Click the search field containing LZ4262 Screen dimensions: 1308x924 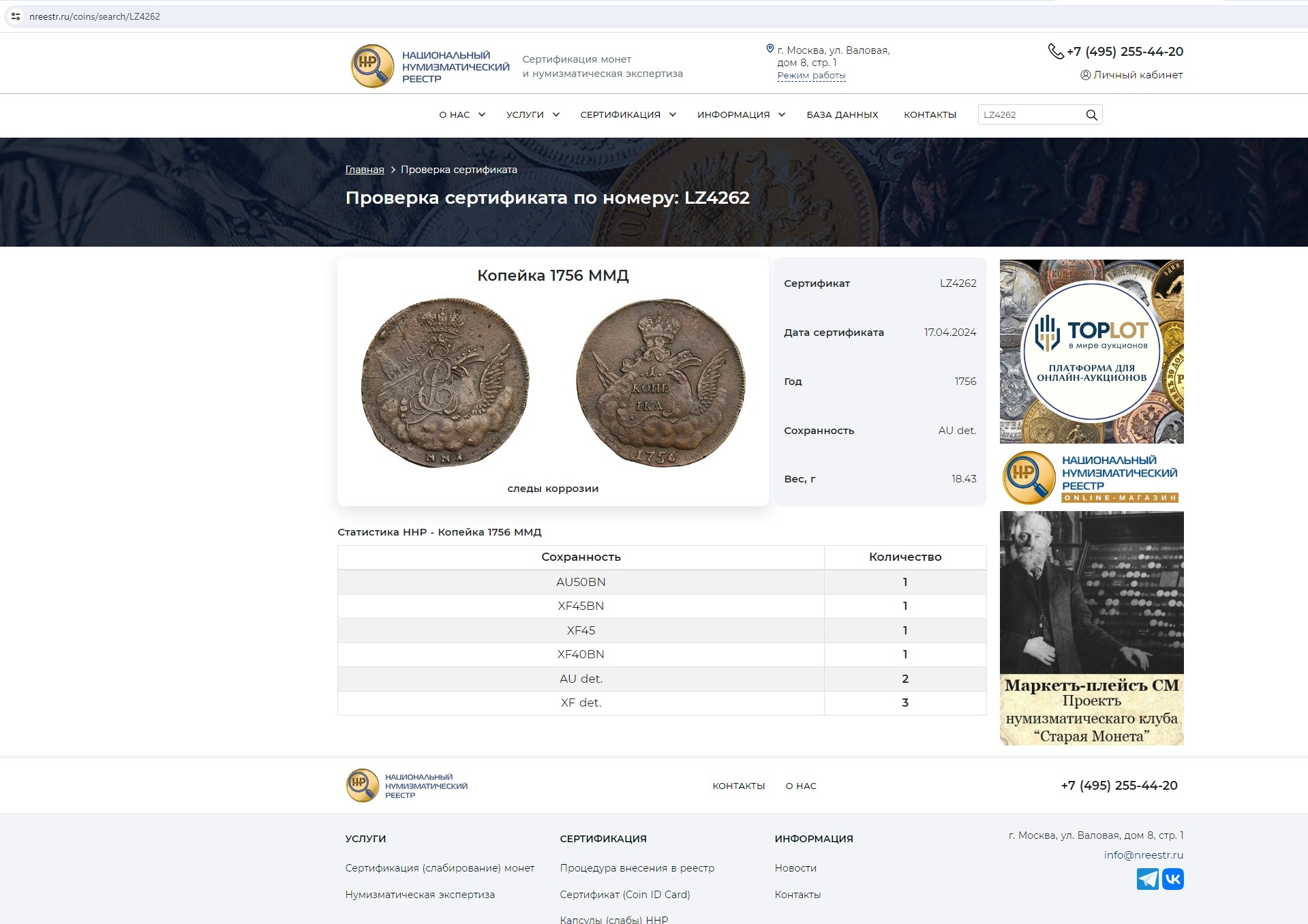(1029, 115)
